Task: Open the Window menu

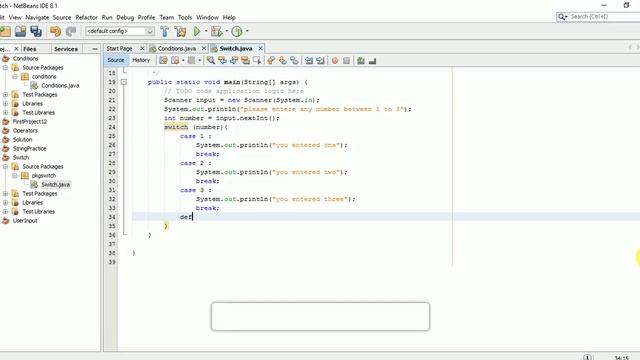Action: [x=207, y=18]
